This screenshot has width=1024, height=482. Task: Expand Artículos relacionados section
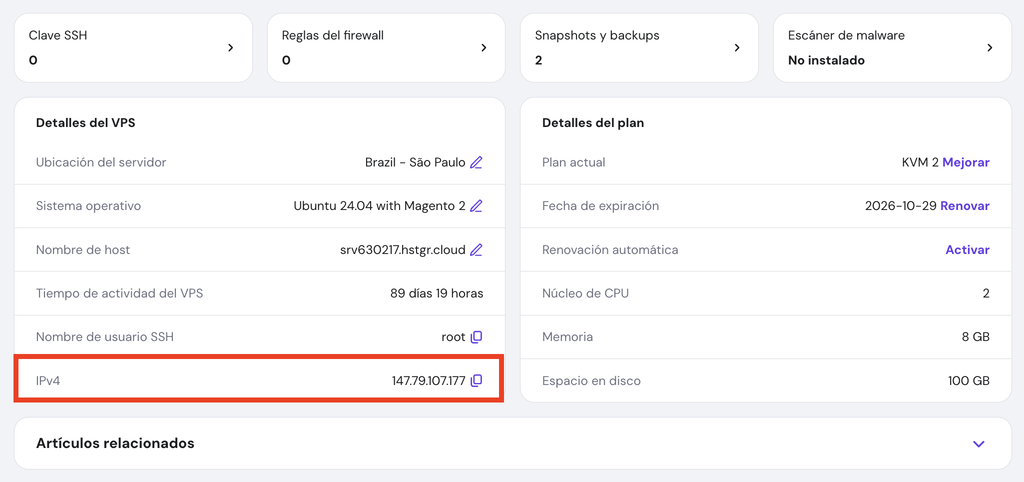tap(979, 444)
